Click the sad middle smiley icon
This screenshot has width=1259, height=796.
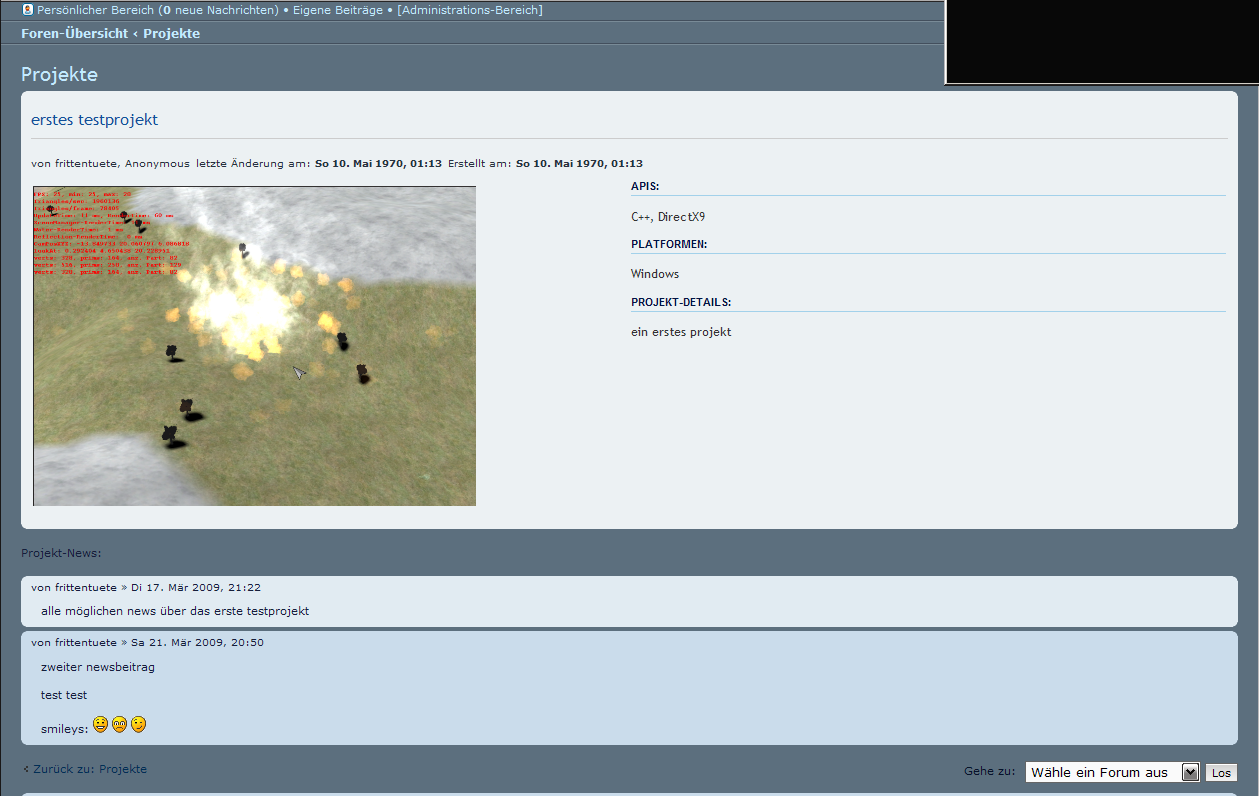[x=119, y=724]
